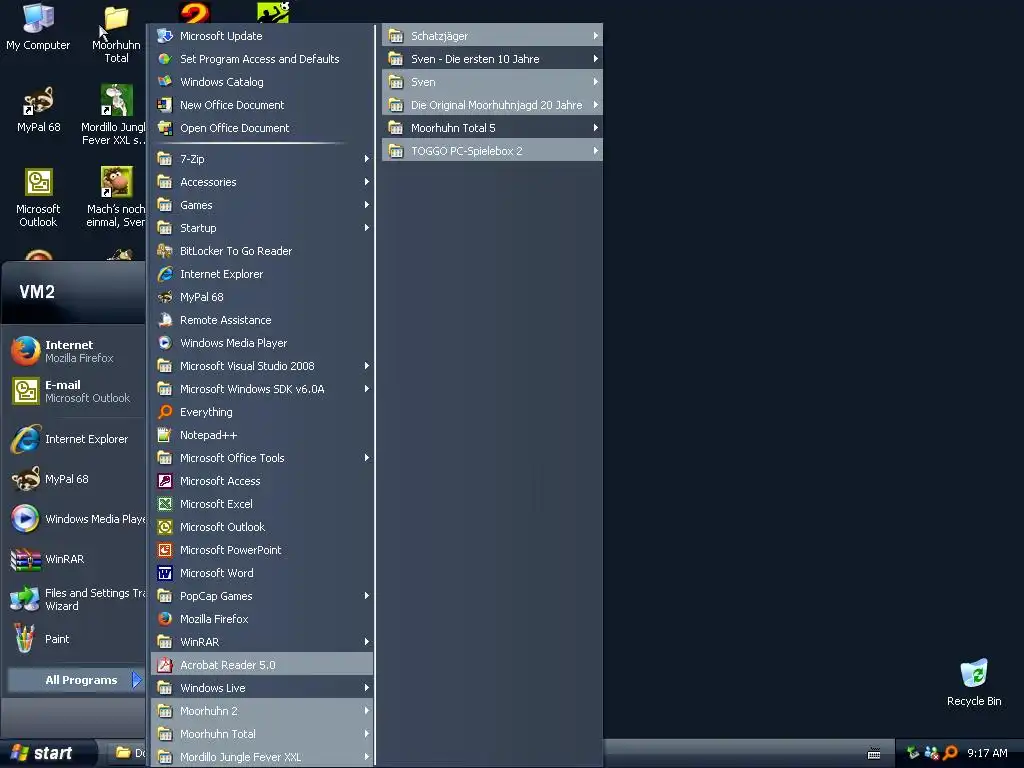Screen dimensions: 1024x768
Task: Launch pinned E-mail Microsoft Outlook entry
Action: [x=75, y=391]
